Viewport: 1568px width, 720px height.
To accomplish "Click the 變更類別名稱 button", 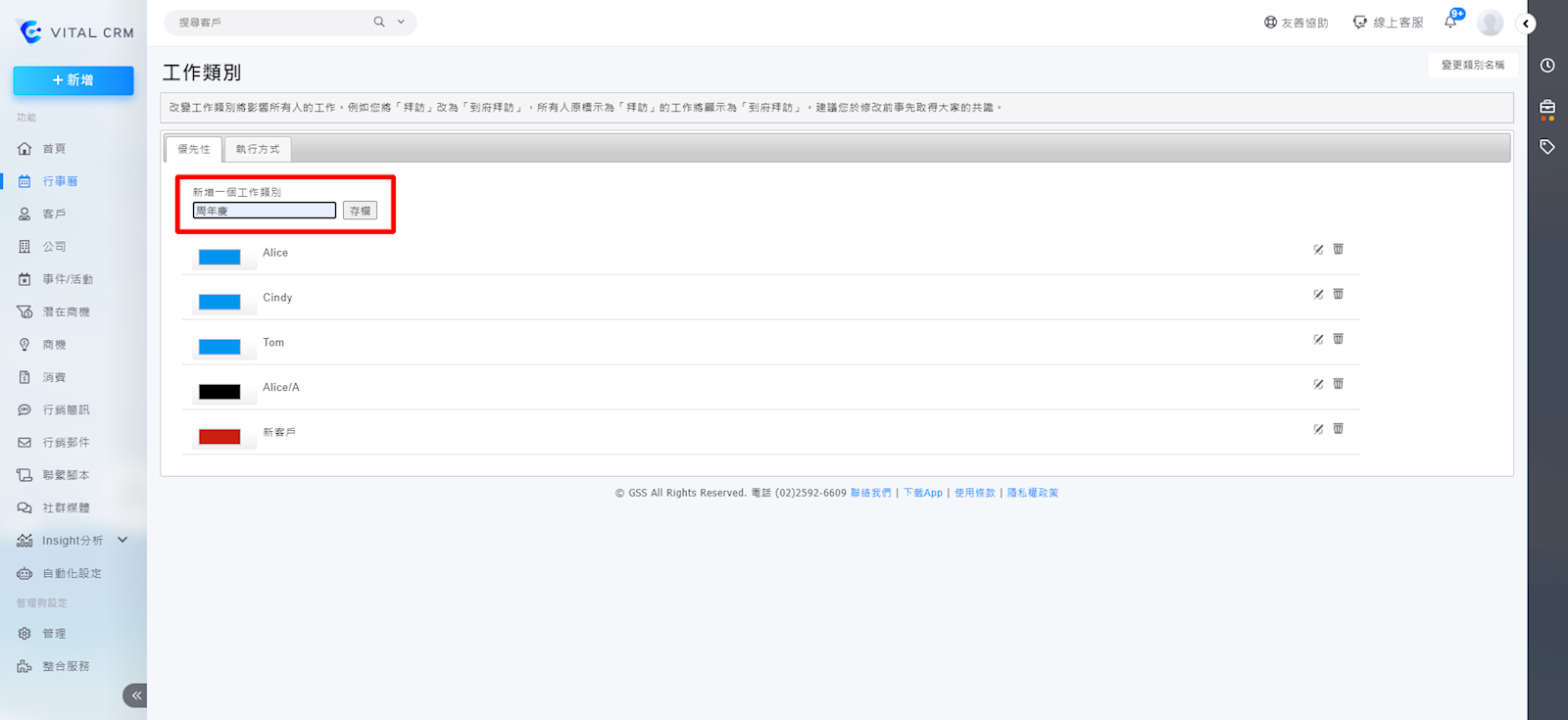I will click(x=1472, y=65).
